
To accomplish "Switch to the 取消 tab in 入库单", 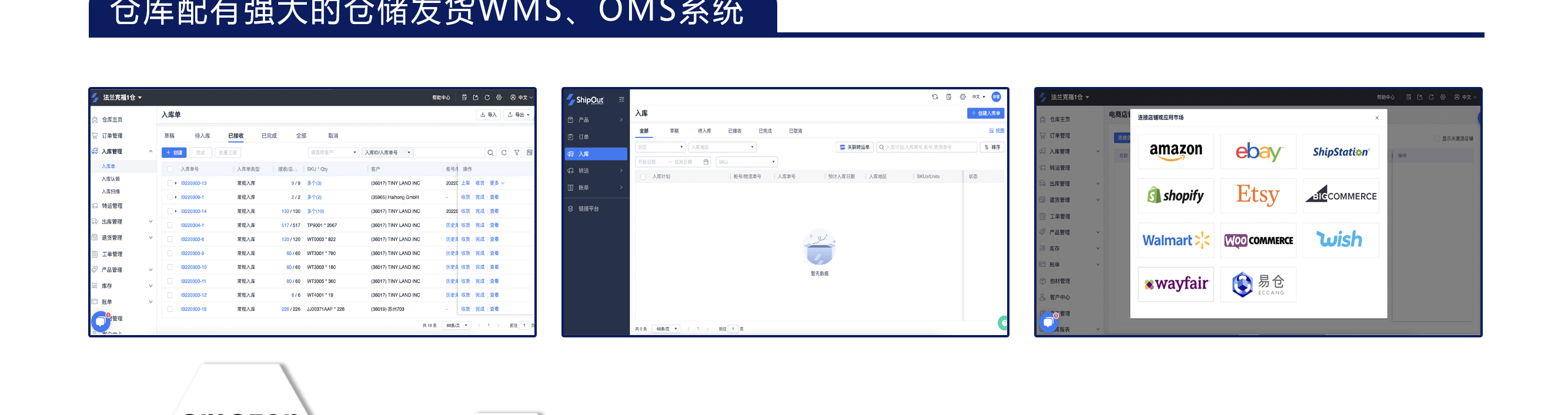I will click(x=333, y=136).
